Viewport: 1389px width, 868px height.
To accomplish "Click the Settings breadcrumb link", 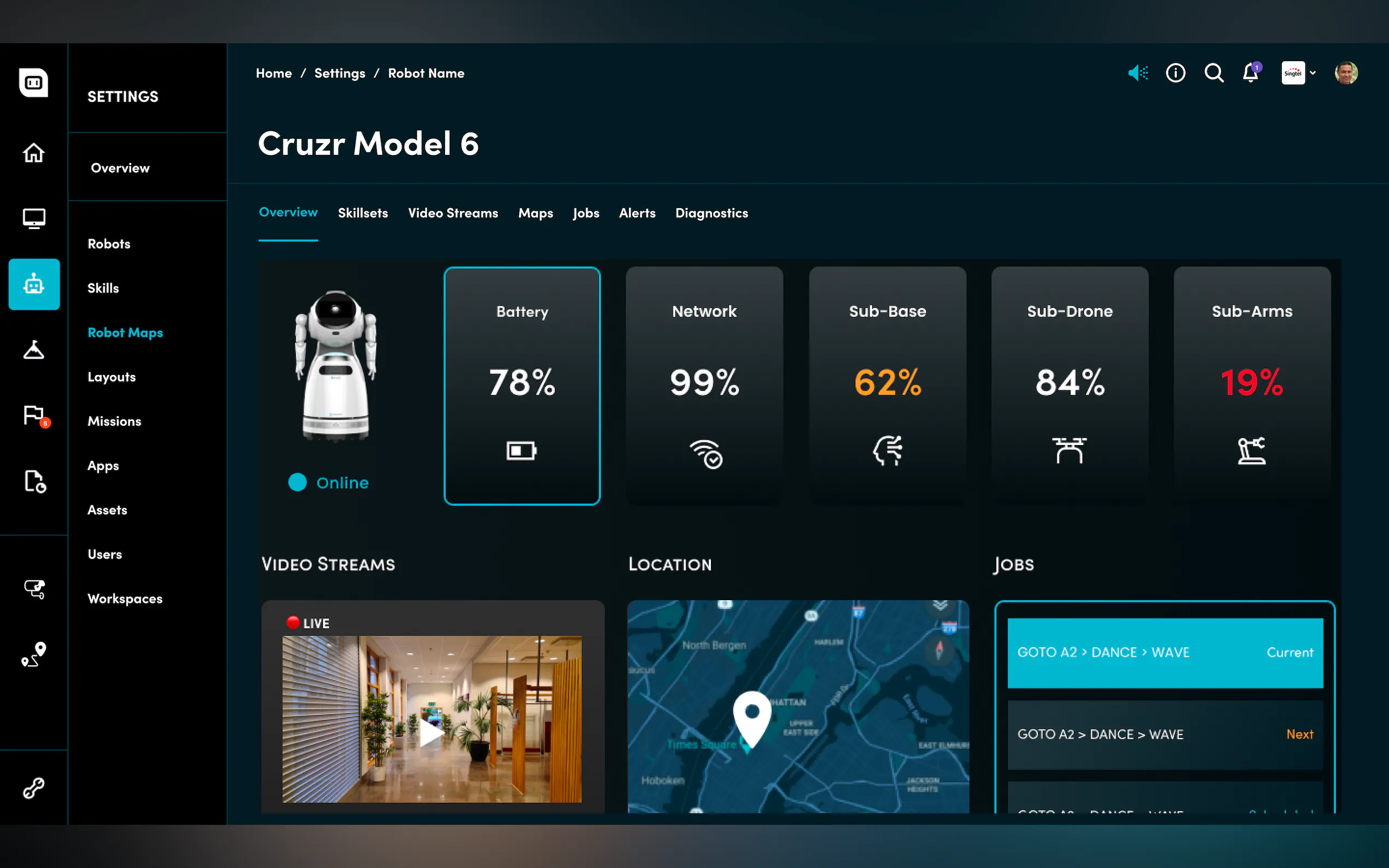I will click(x=340, y=73).
